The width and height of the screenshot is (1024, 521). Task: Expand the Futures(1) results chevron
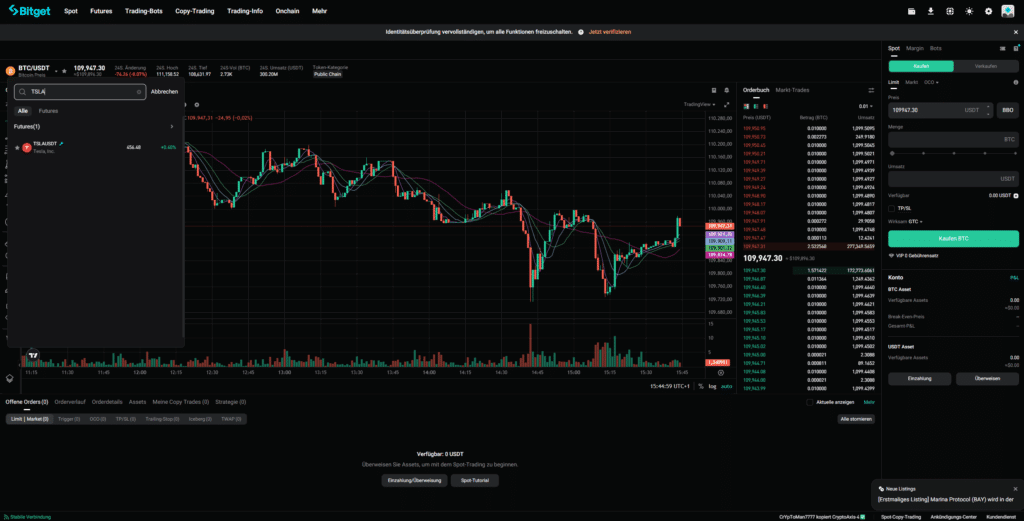172,127
